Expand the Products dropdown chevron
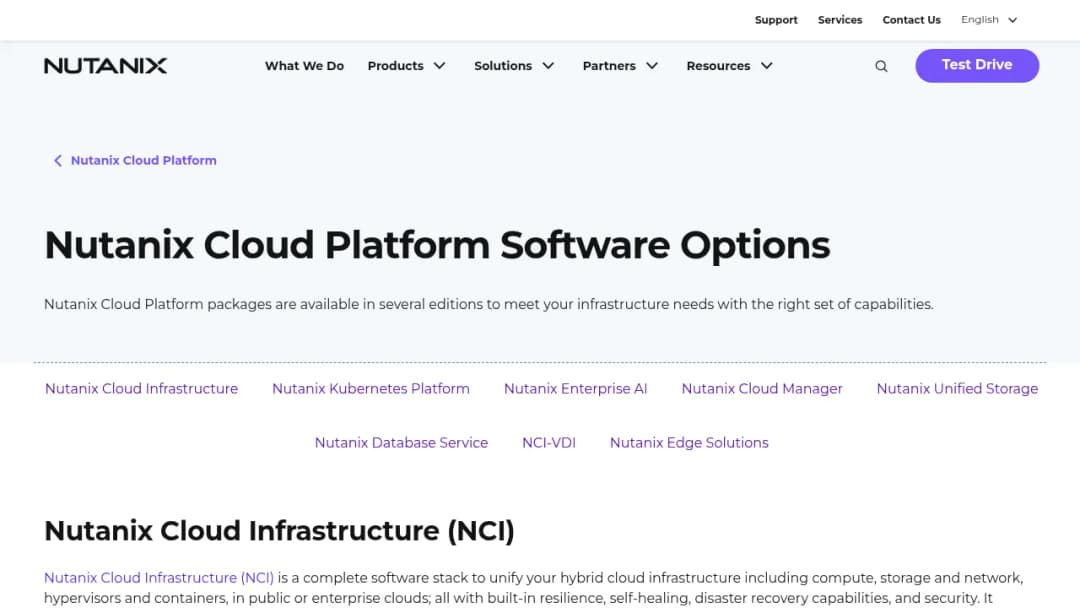This screenshot has width=1080, height=608. coord(439,65)
